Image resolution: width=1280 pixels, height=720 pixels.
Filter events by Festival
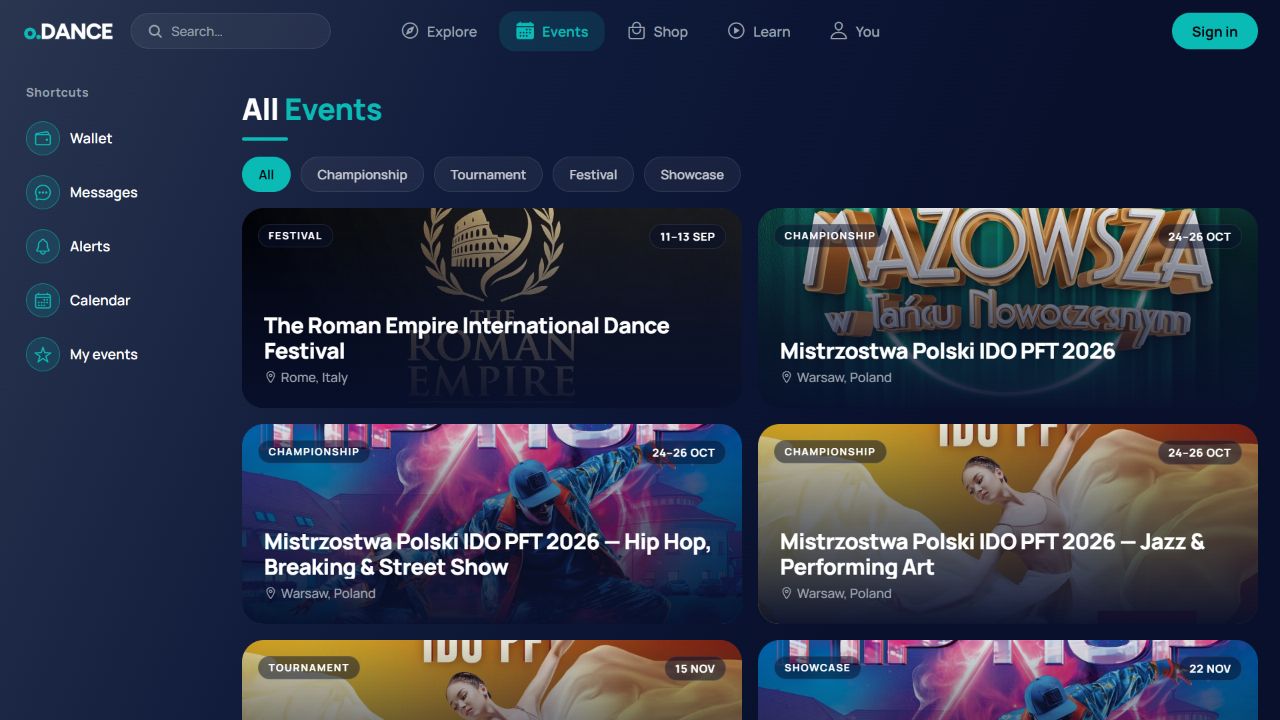593,174
